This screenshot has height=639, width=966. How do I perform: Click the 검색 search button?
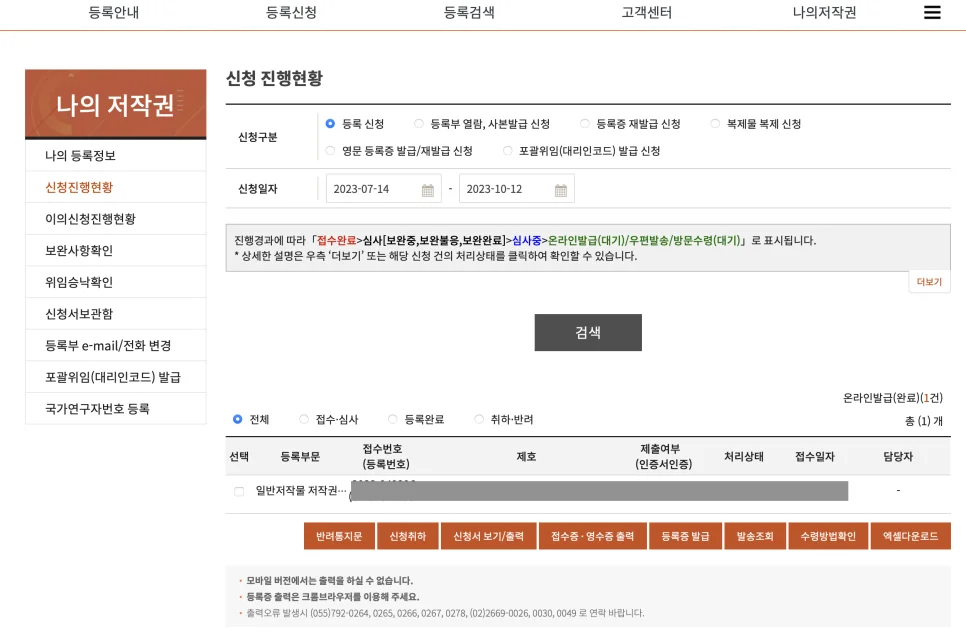click(588, 332)
